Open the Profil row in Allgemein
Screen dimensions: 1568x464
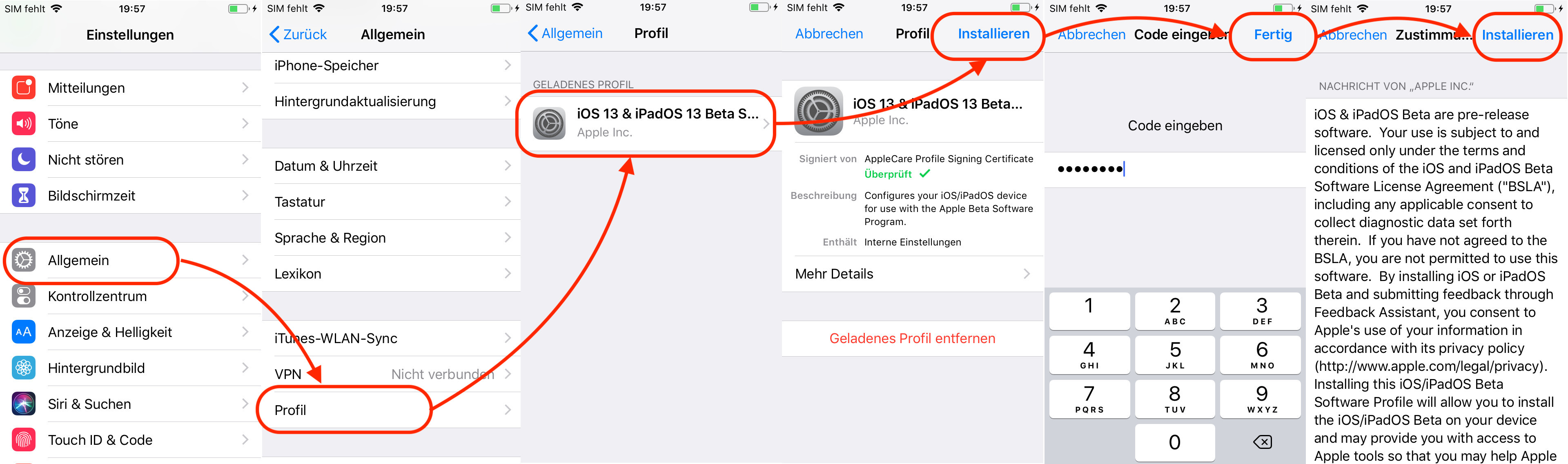point(391,410)
